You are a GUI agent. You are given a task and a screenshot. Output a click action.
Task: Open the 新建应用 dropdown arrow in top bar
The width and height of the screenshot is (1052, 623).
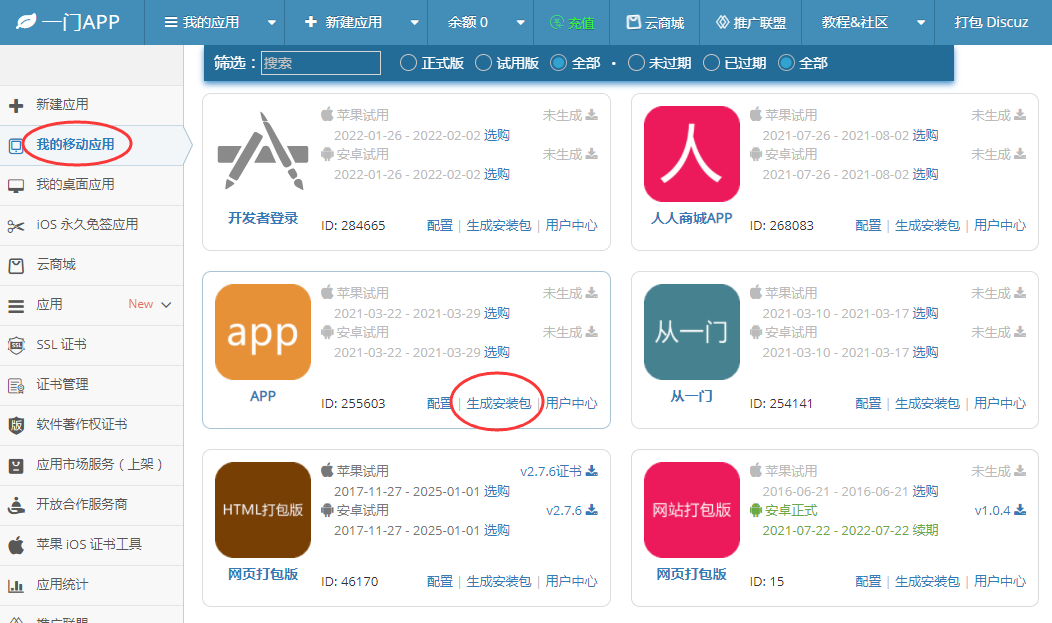[x=415, y=23]
